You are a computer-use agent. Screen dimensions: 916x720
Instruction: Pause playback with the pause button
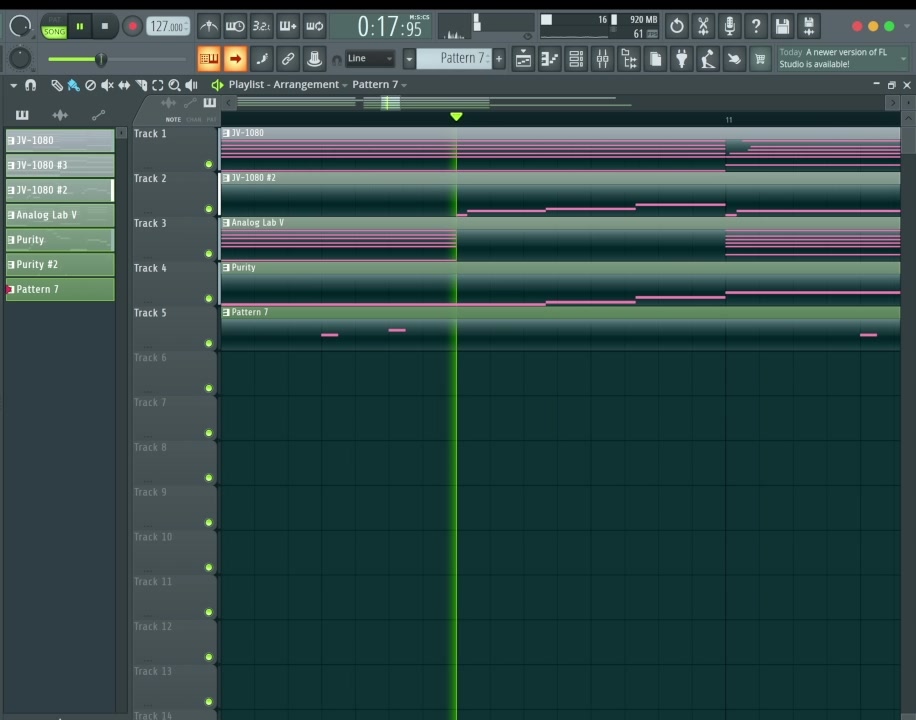pos(80,26)
